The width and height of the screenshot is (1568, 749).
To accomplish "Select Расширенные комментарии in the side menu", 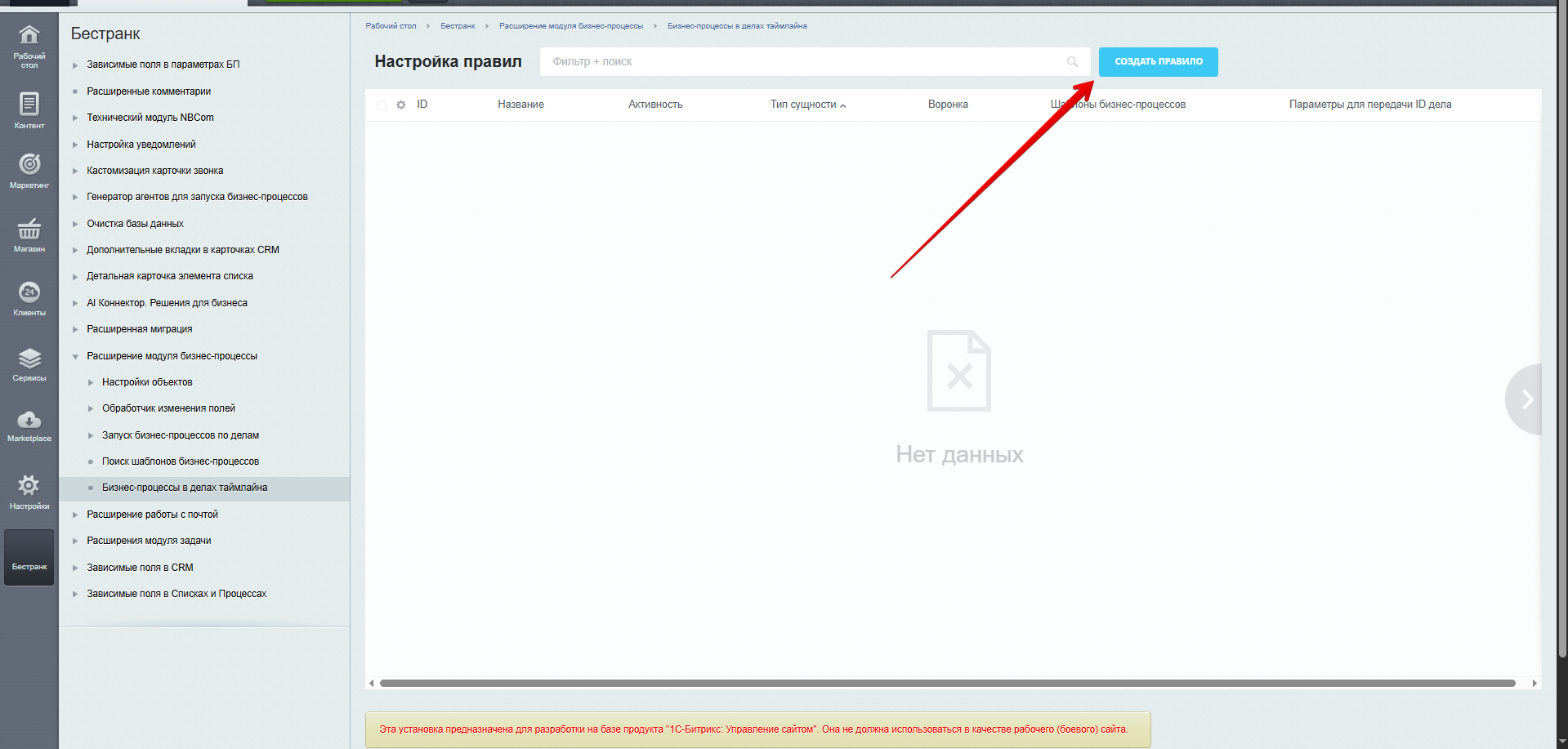I will (149, 91).
